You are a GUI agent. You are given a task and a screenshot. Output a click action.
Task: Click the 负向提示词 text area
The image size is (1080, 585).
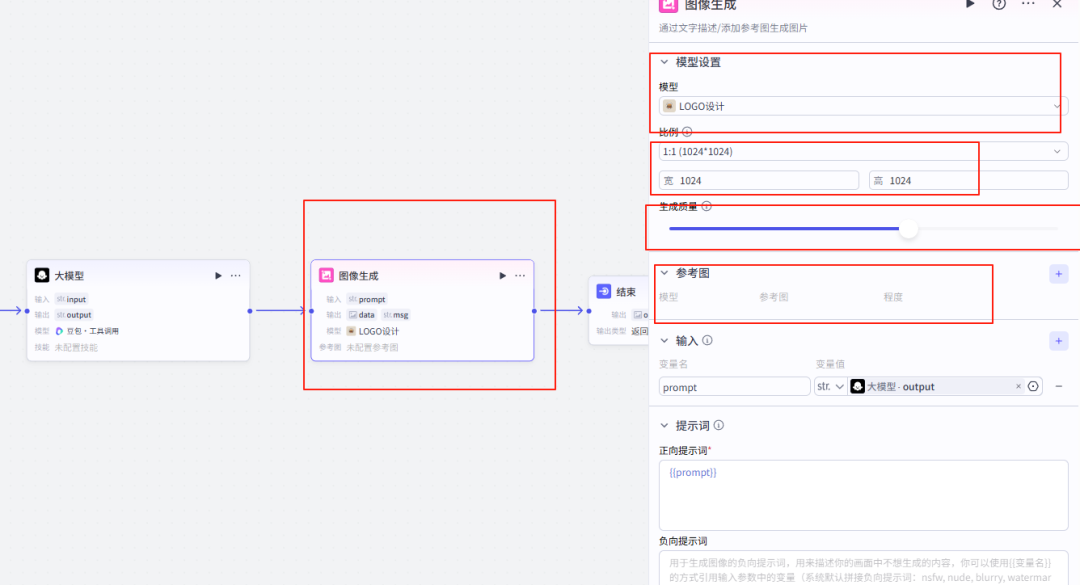[x=863, y=568]
